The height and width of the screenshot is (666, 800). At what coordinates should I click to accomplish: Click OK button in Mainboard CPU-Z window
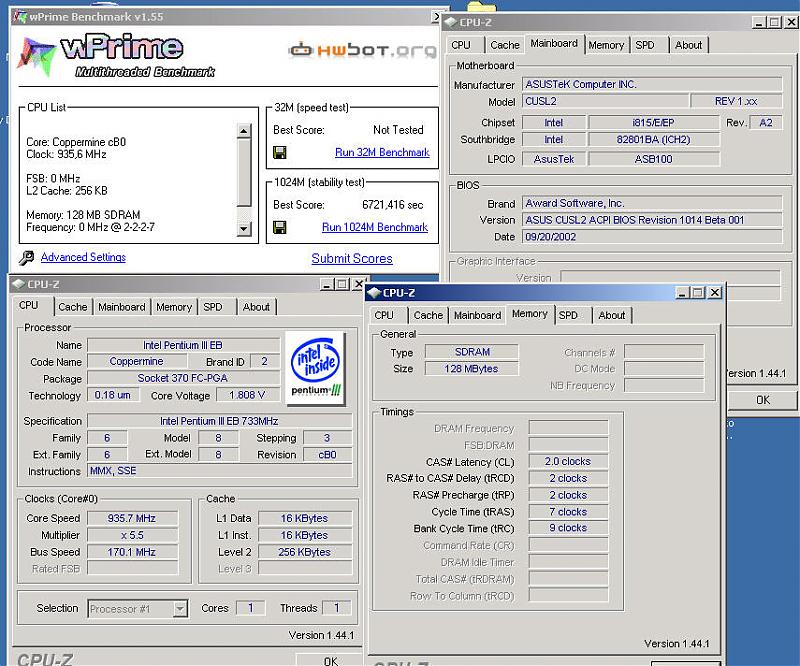(763, 400)
